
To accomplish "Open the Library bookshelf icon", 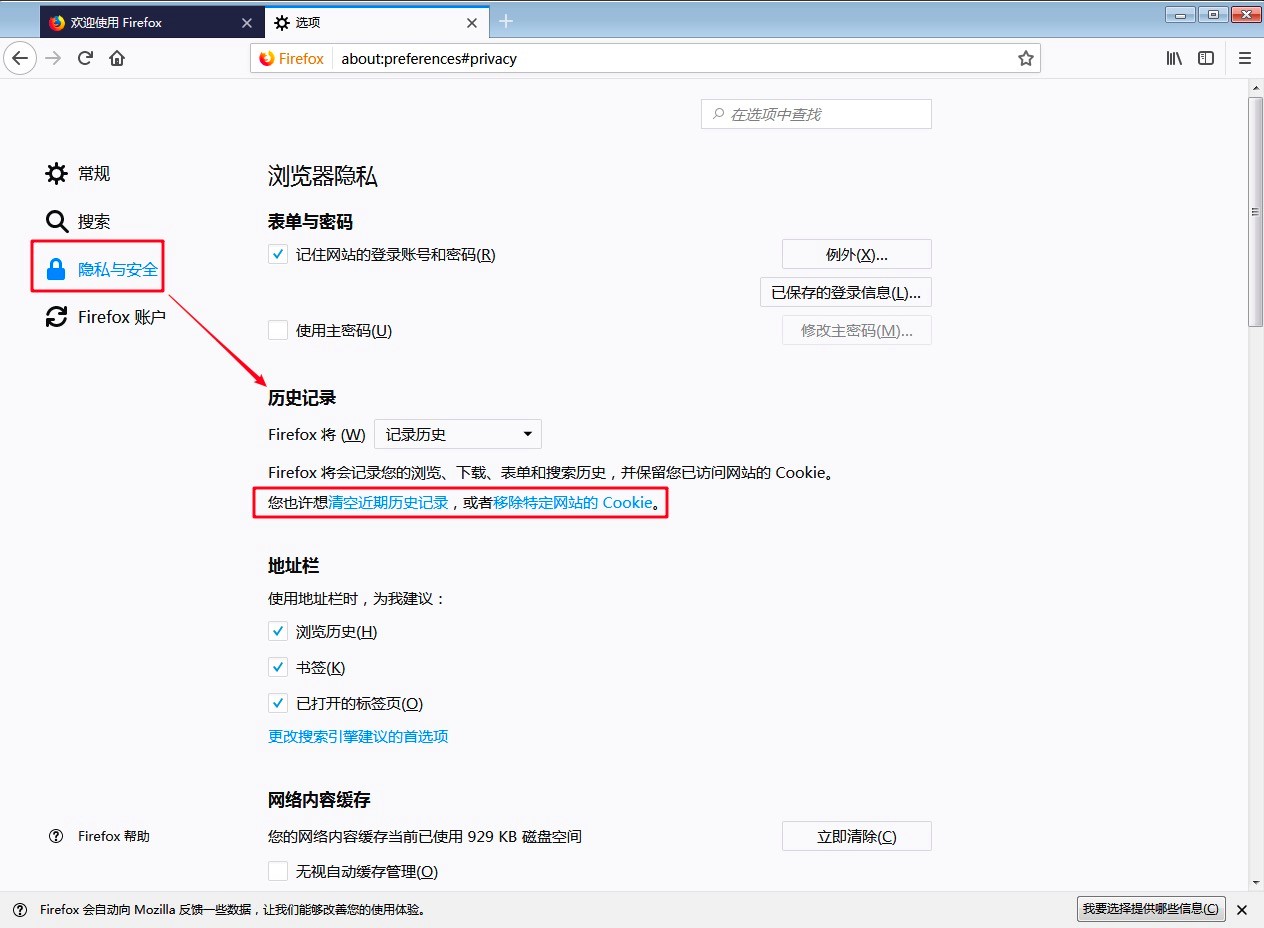I will 1174,58.
